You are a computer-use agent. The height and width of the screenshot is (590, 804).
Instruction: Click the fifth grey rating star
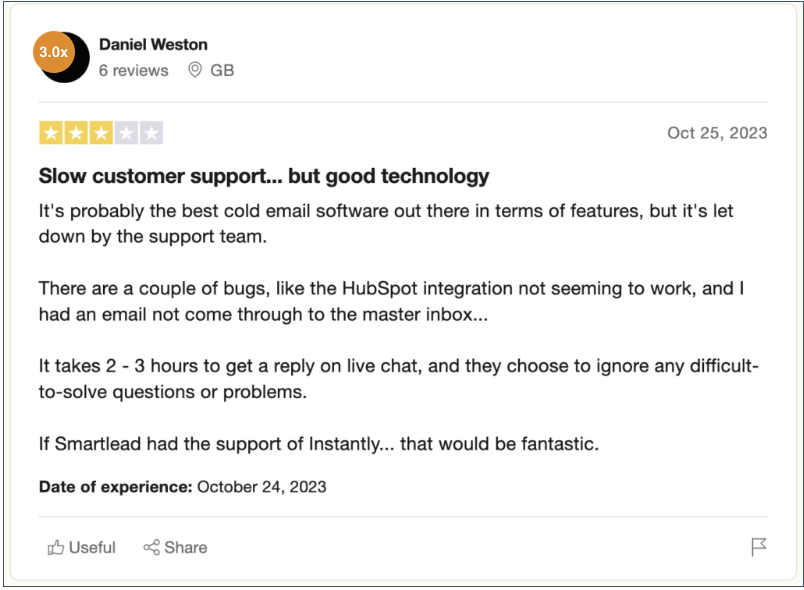pyautogui.click(x=151, y=133)
